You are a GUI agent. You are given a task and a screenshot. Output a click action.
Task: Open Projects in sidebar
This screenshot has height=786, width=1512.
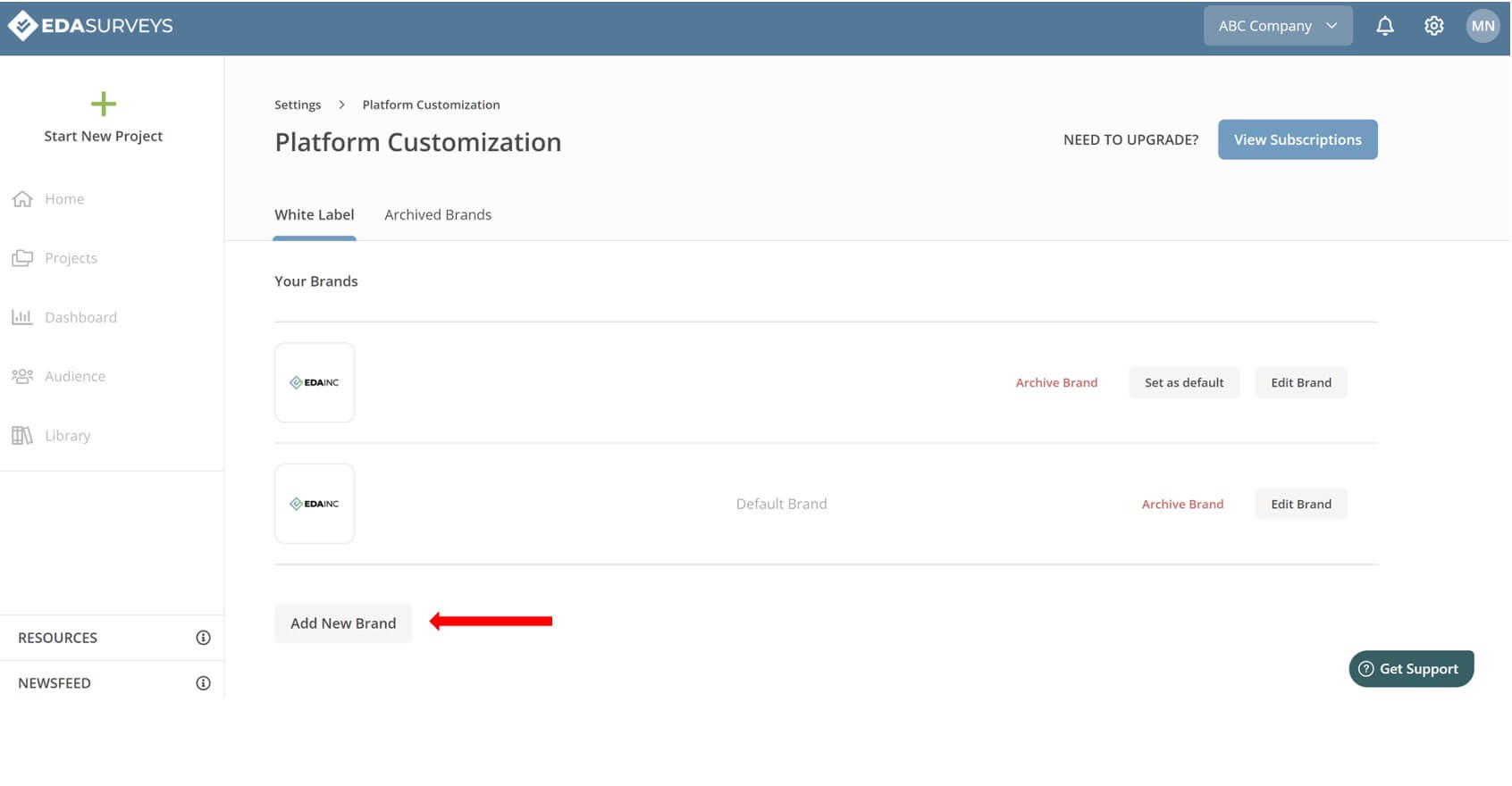point(71,258)
